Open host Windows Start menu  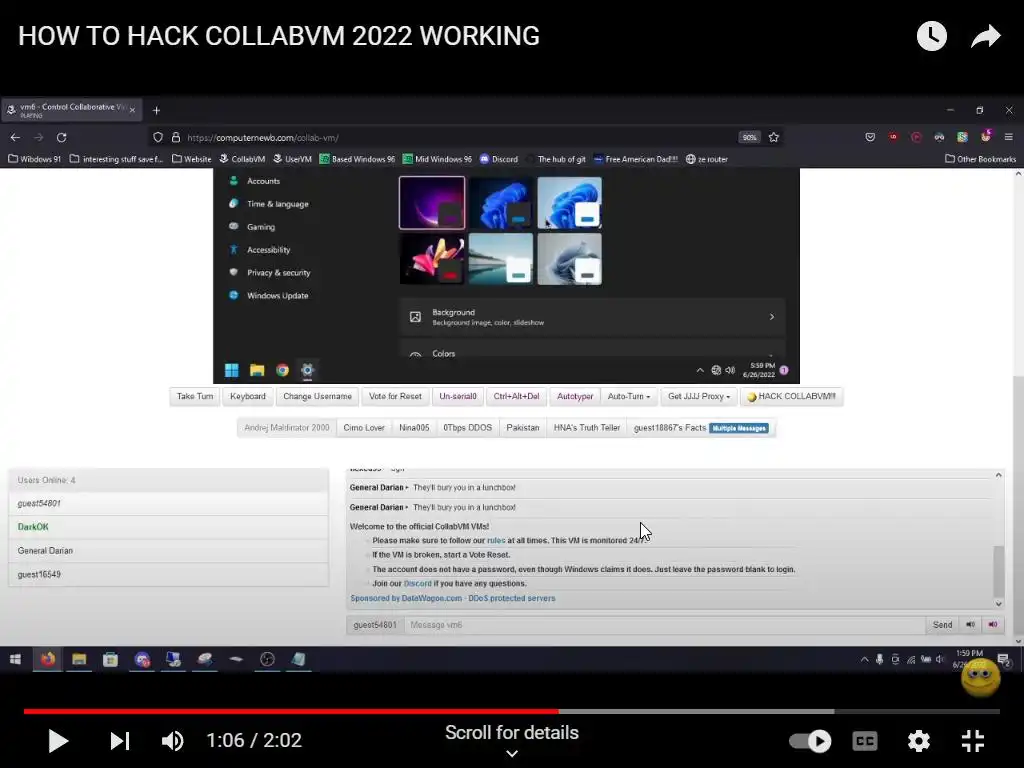point(16,660)
